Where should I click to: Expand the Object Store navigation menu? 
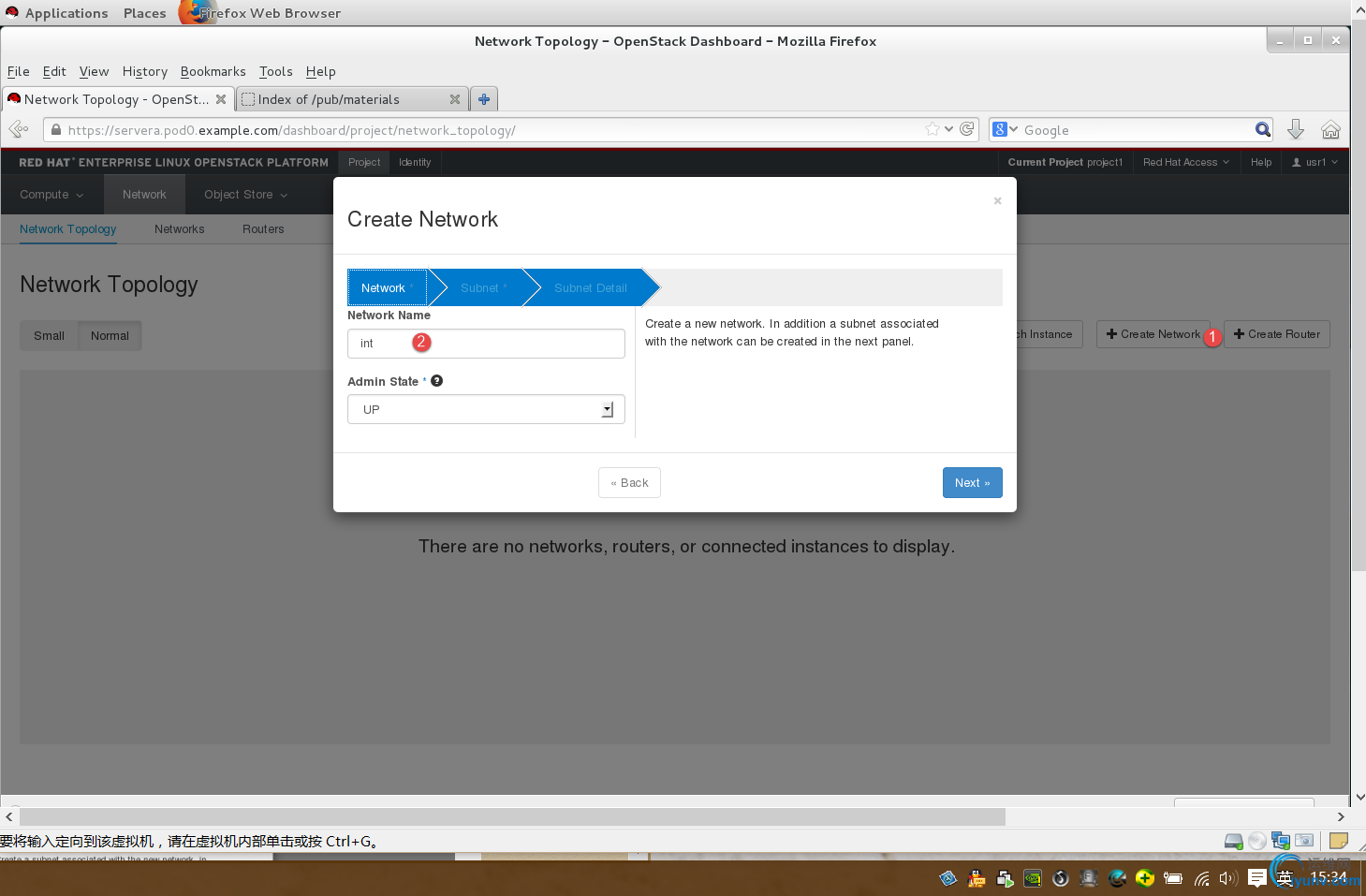point(245,195)
